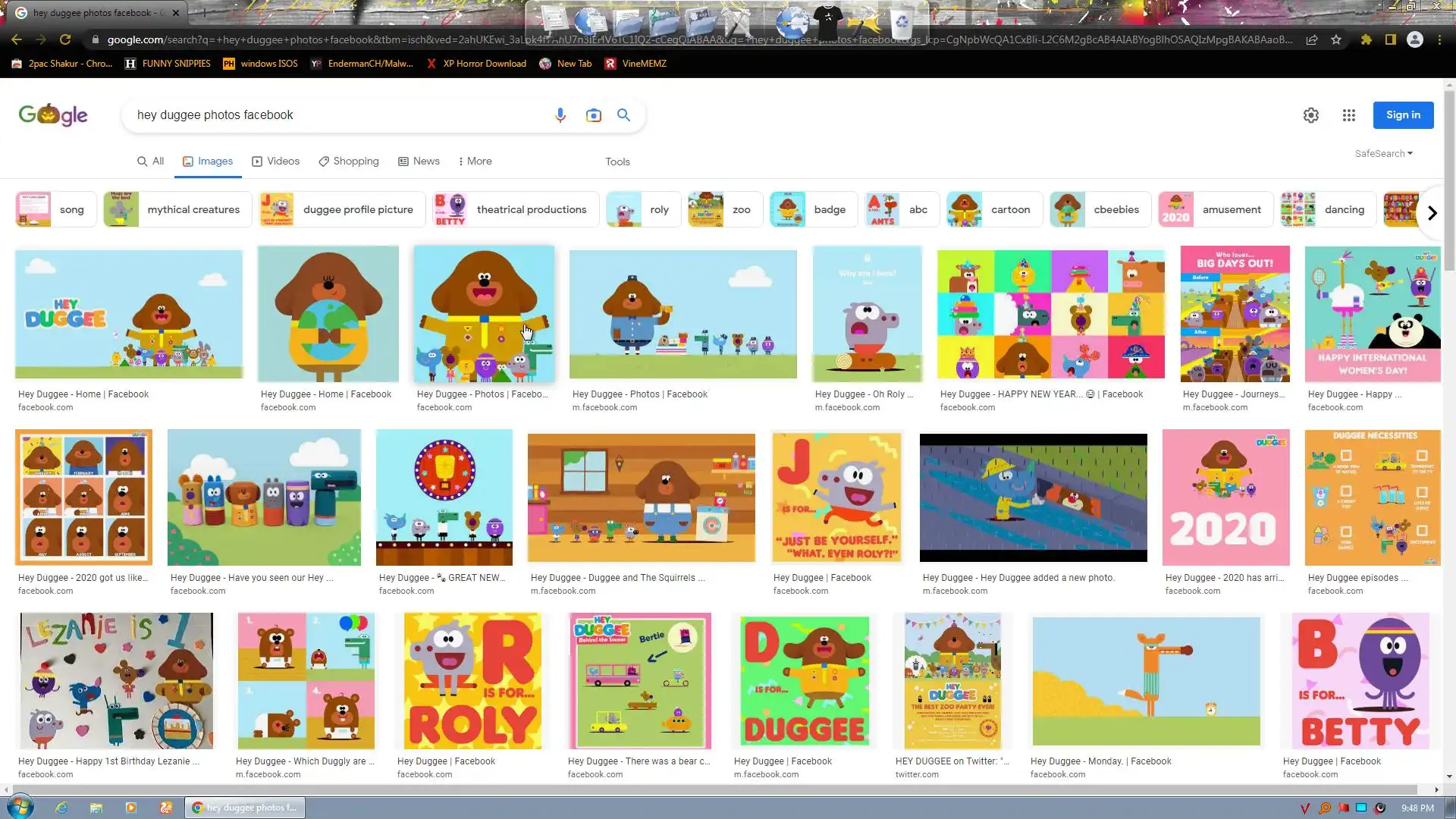Image resolution: width=1456 pixels, height=819 pixels.
Task: Open search by image camera icon
Action: [593, 115]
